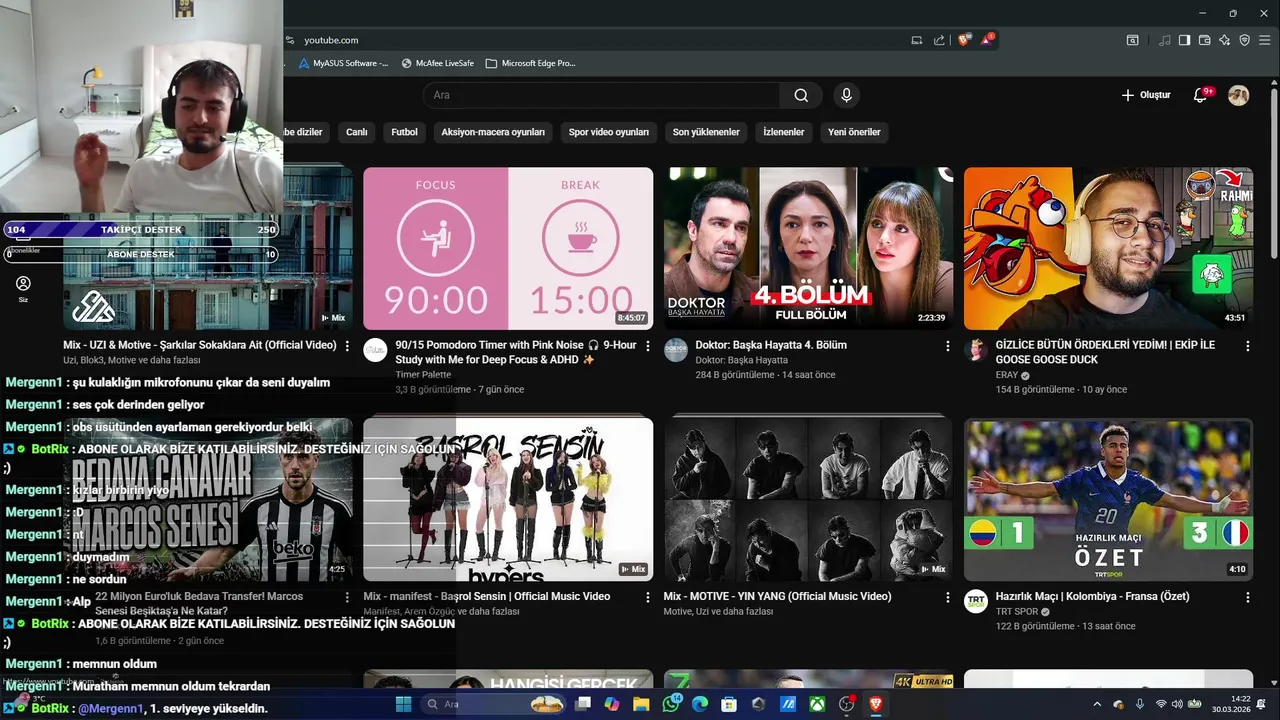1280x720 pixels.
Task: Select the Canlı filter chip
Action: tap(357, 132)
